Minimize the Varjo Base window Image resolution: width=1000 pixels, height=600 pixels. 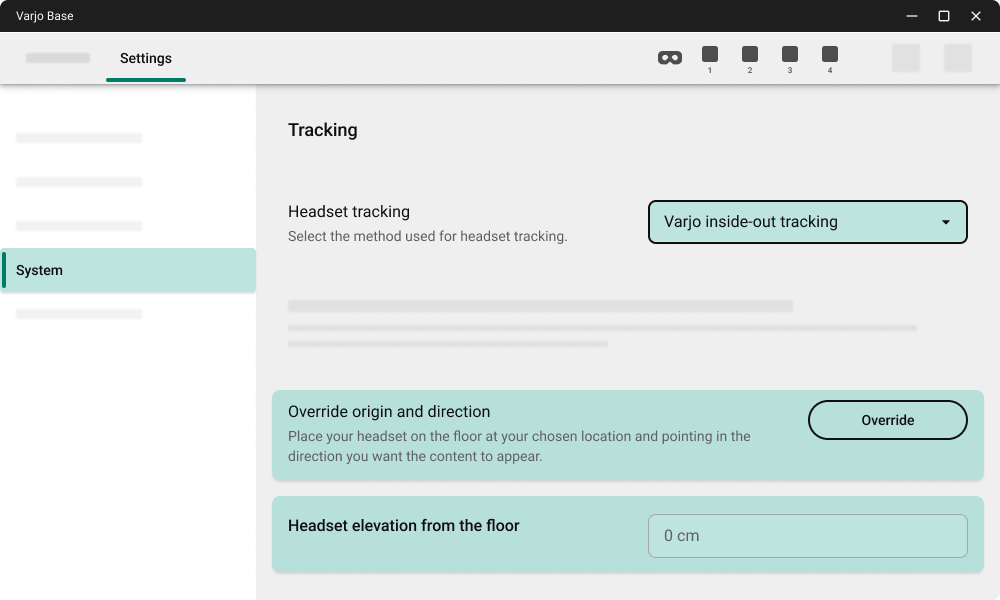[x=912, y=16]
